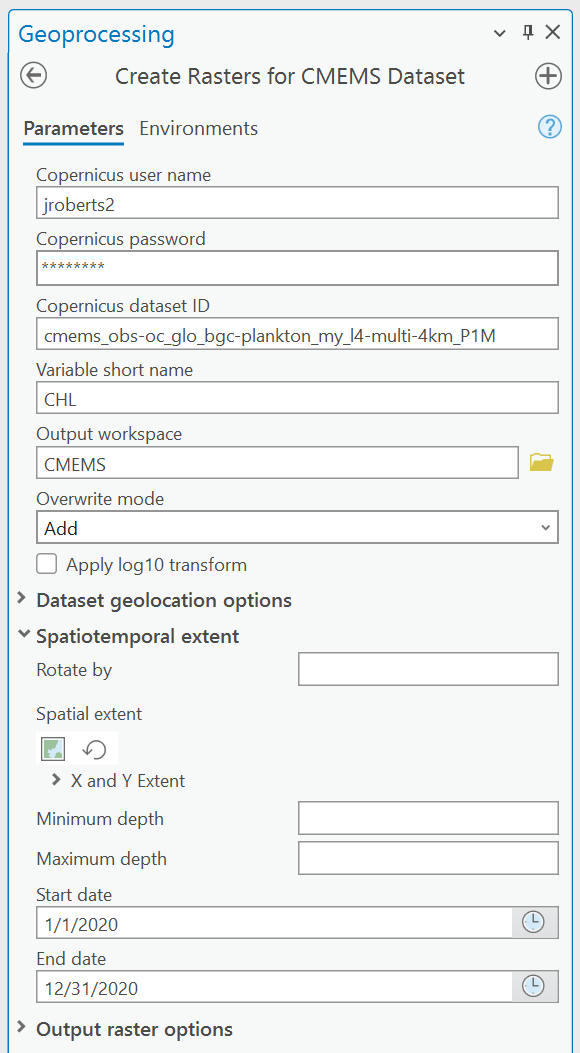This screenshot has height=1053, width=580.
Task: Set spatial extent from the current display extent
Action: (x=53, y=748)
